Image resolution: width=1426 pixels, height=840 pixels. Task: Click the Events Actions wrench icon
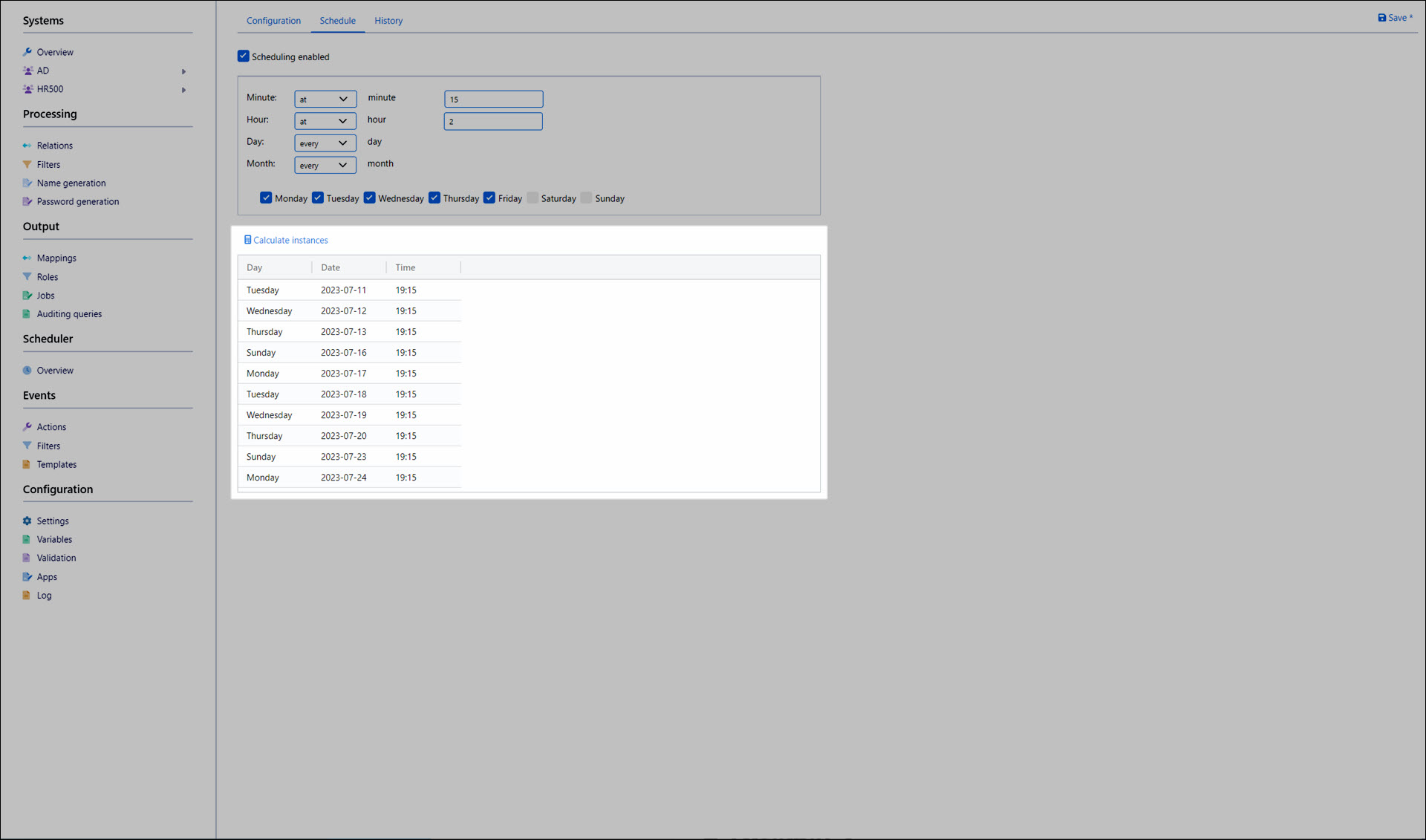click(27, 427)
